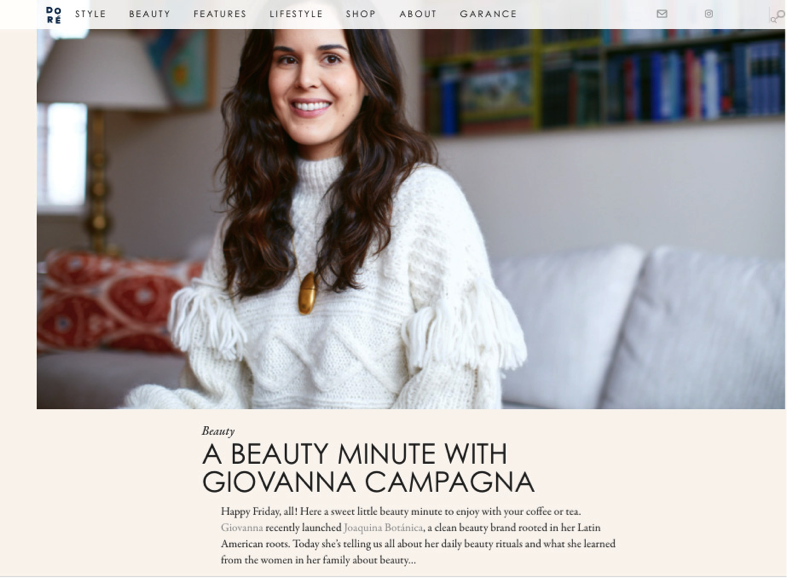The image size is (787, 578).
Task: Click the italic Beauty category label
Action: [218, 431]
